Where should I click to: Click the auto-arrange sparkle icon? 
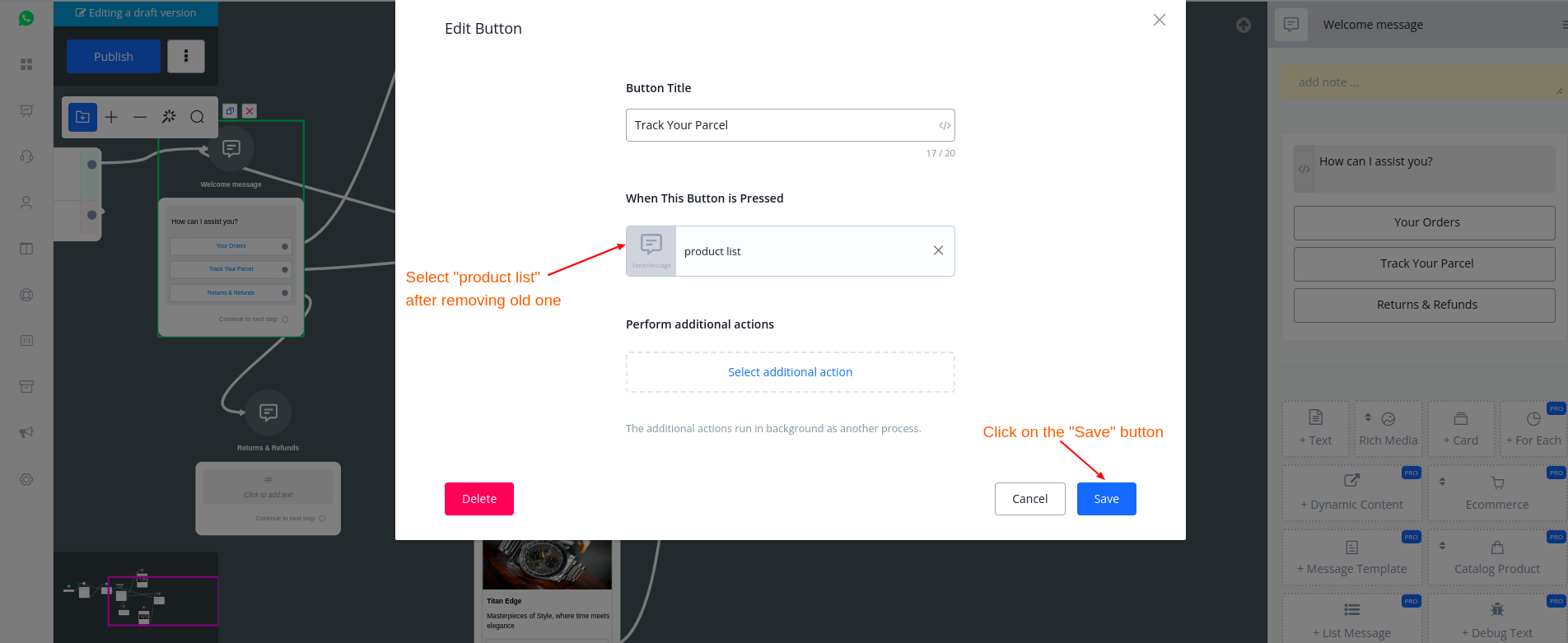[169, 117]
